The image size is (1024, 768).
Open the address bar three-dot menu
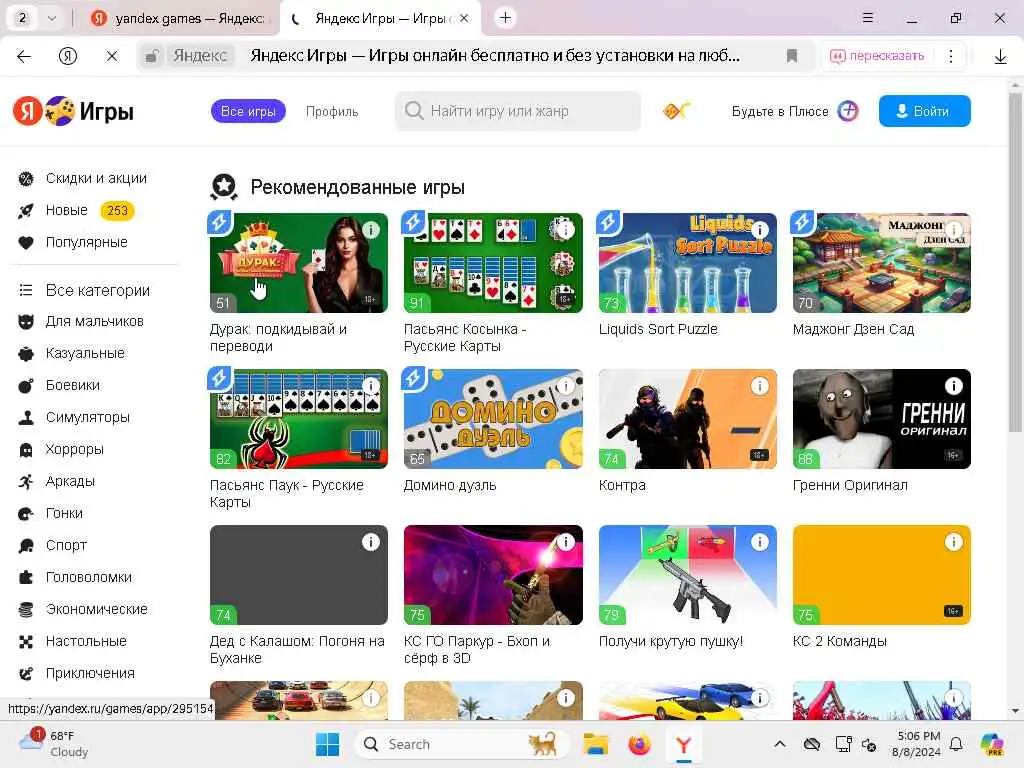(x=951, y=56)
